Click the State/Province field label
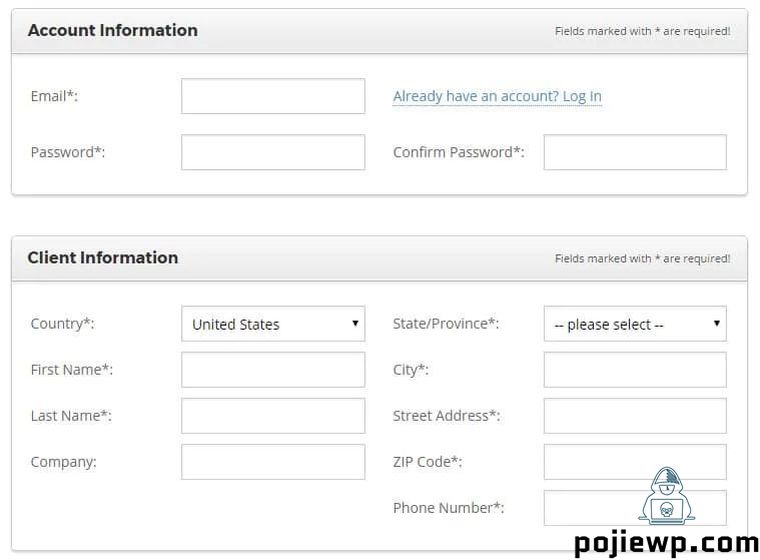The image size is (760, 560). (445, 324)
